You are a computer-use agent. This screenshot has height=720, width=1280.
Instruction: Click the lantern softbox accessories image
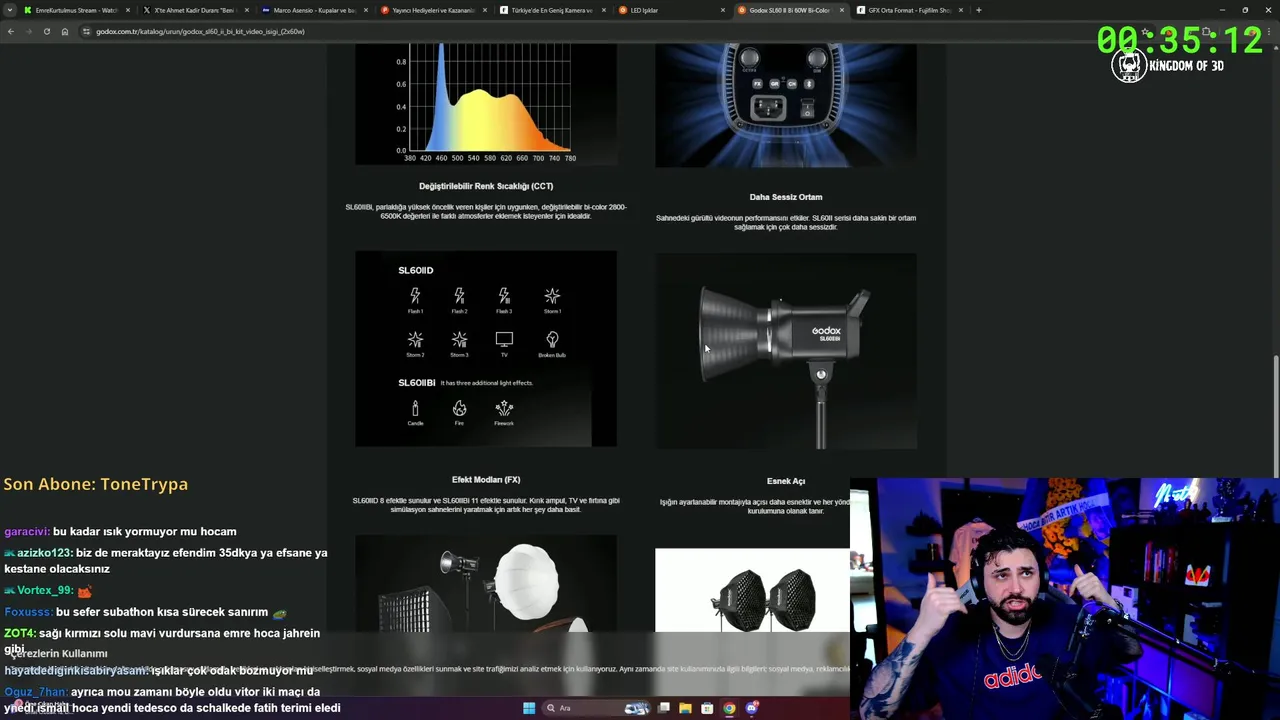point(486,583)
